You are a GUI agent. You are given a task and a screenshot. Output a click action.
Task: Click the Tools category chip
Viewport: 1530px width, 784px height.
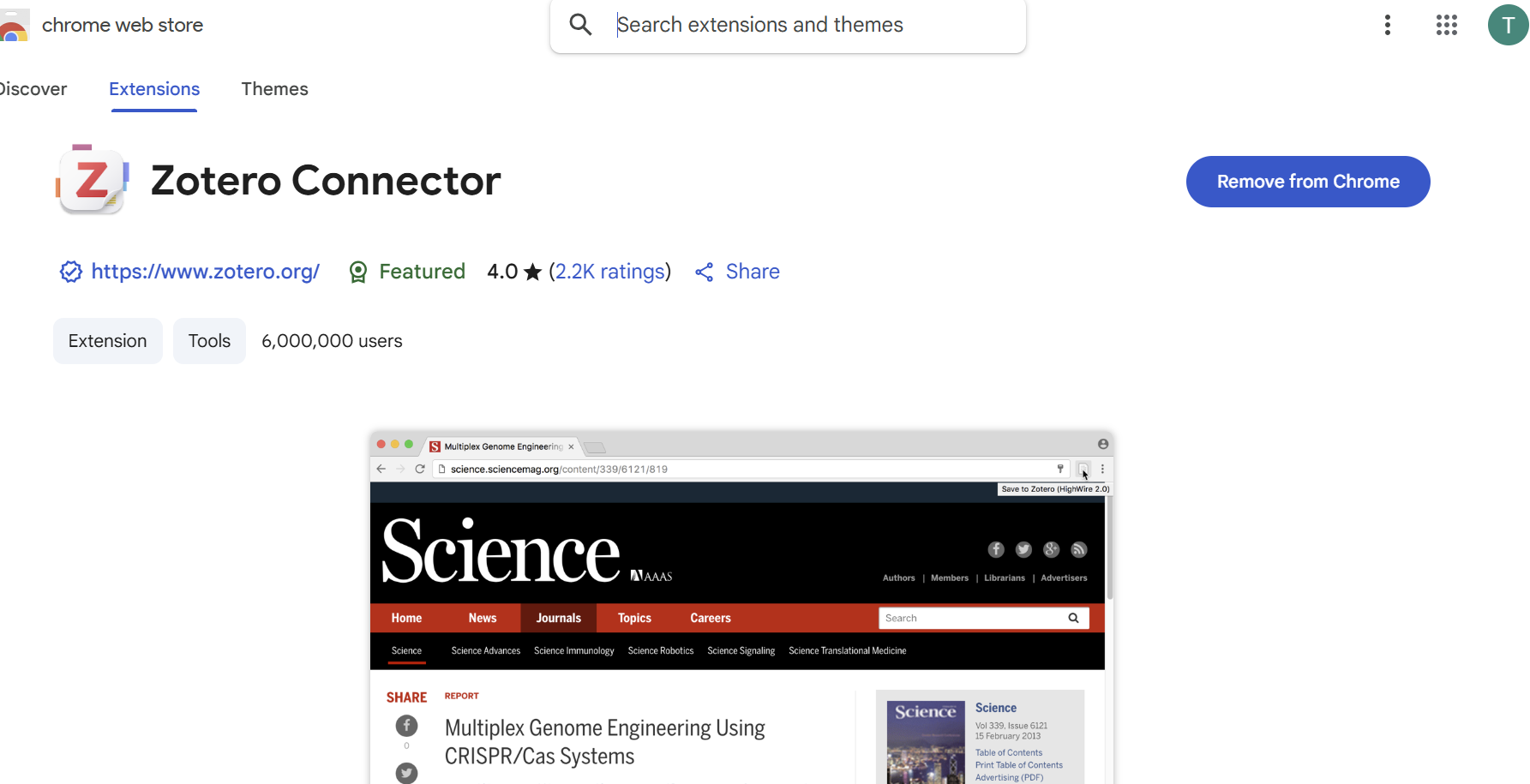click(209, 341)
